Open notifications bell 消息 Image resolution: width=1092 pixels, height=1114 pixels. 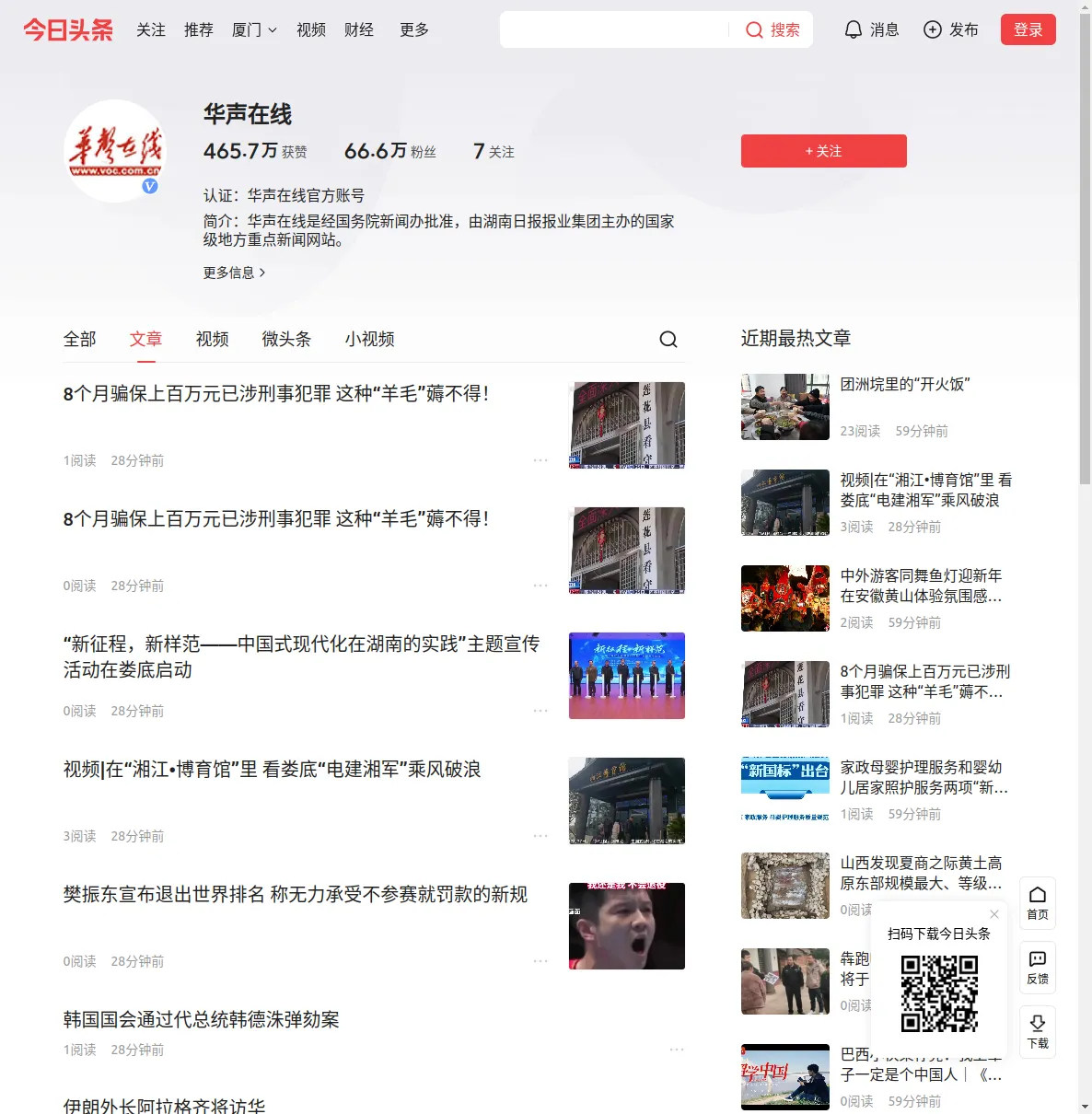pos(871,29)
